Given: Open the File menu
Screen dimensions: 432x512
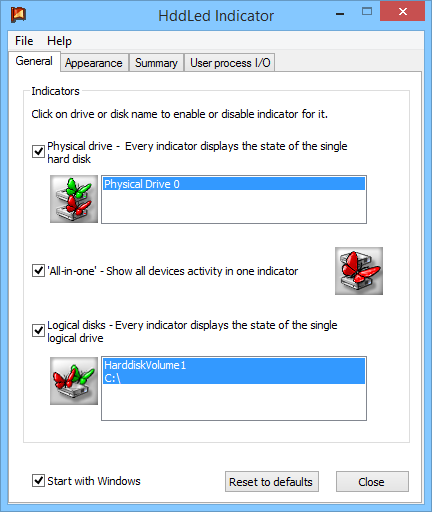Looking at the screenshot, I should (24, 41).
